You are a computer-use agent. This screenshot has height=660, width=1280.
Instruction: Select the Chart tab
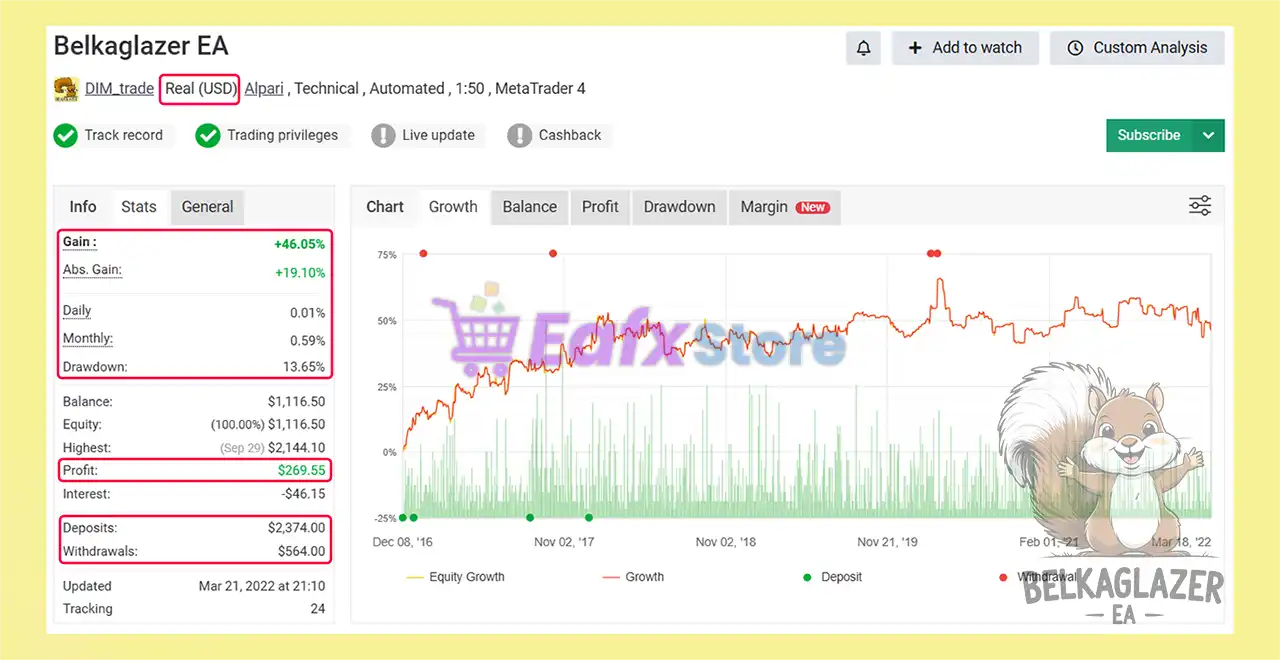pyautogui.click(x=385, y=207)
